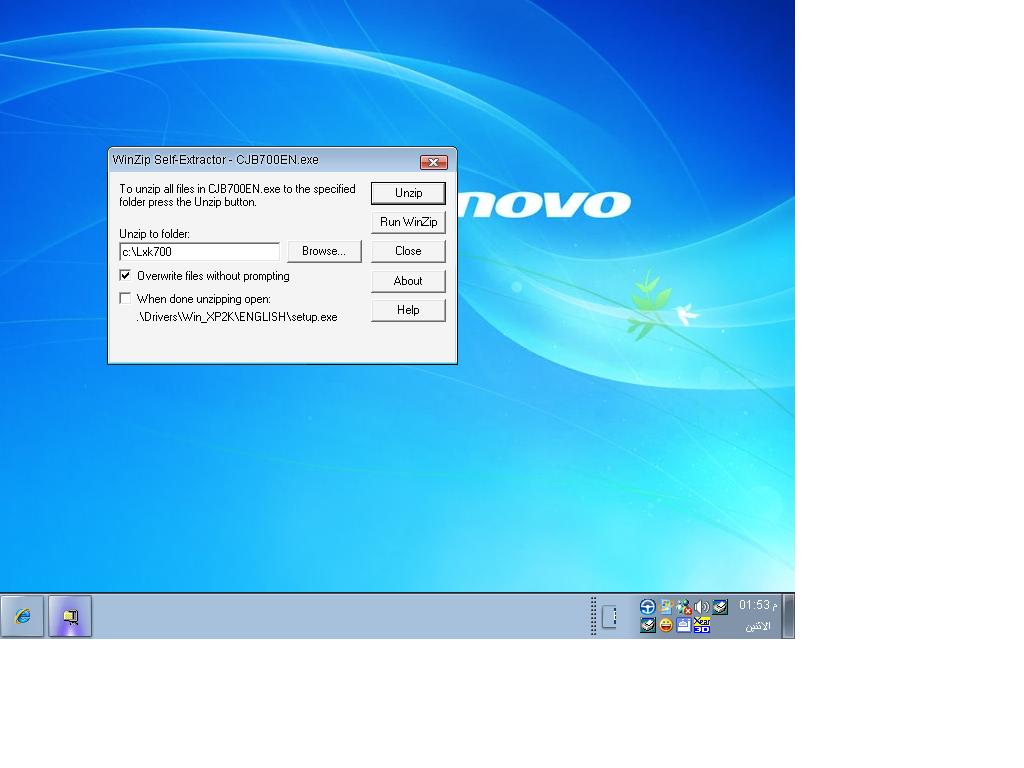Click the Browse... button
Image resolution: width=1024 pixels, height=768 pixels.
pyautogui.click(x=324, y=251)
